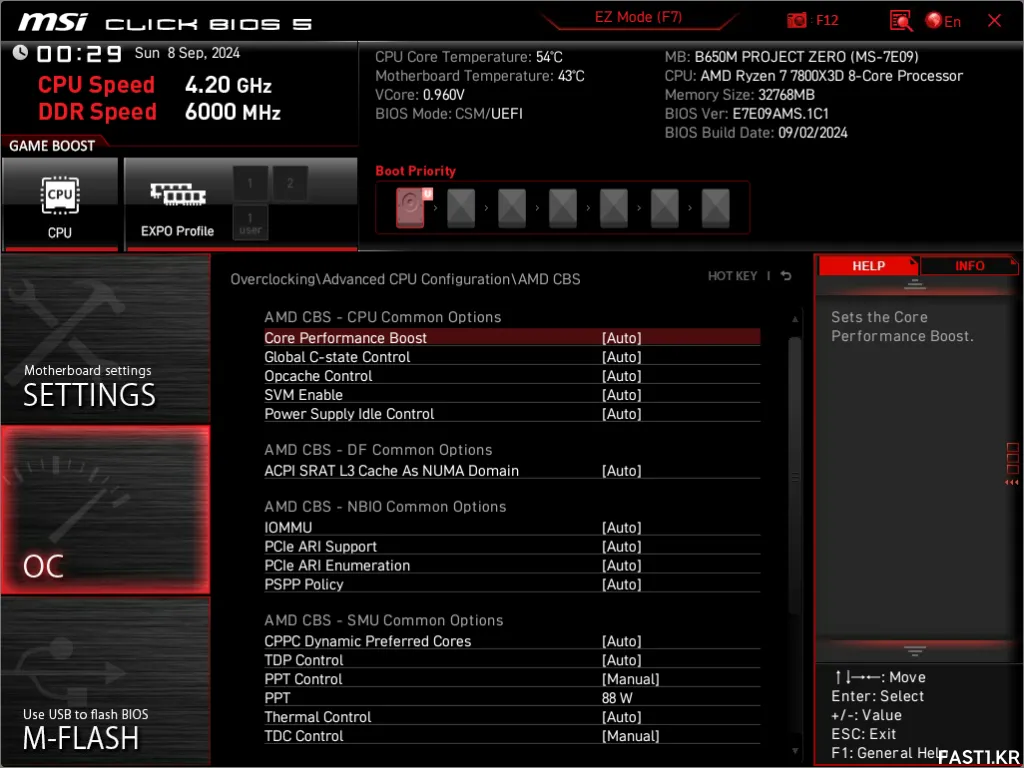Click the help panel top grip handle

914,284
